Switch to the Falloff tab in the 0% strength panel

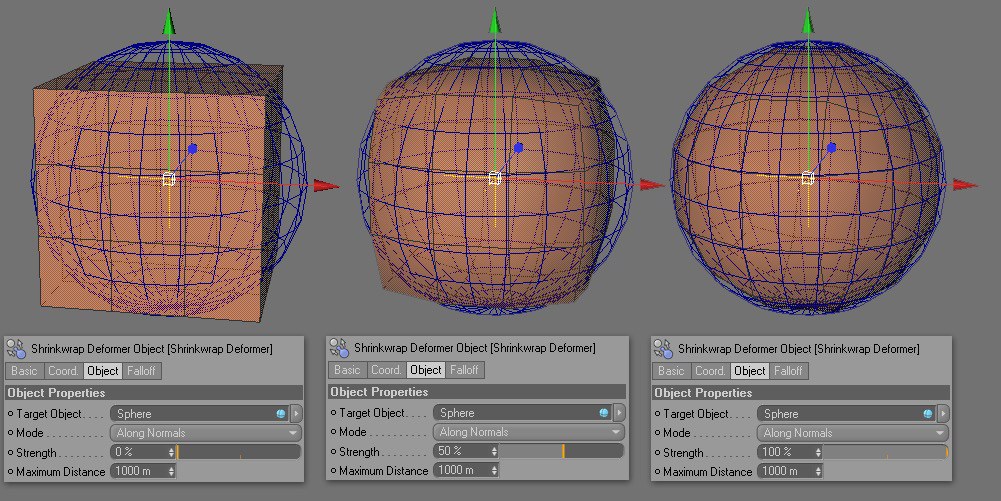[141, 371]
